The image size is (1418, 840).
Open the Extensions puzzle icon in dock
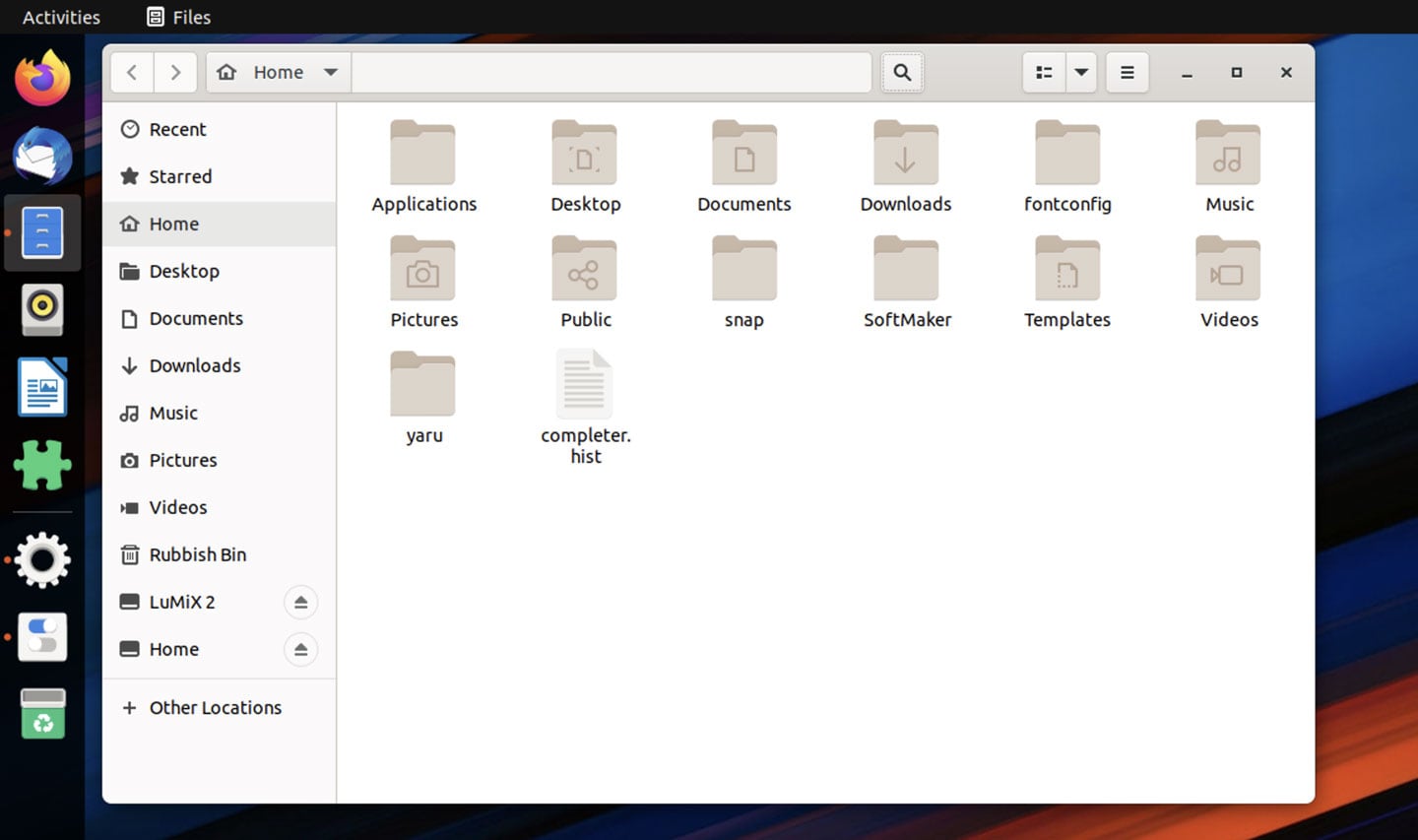[x=42, y=464]
